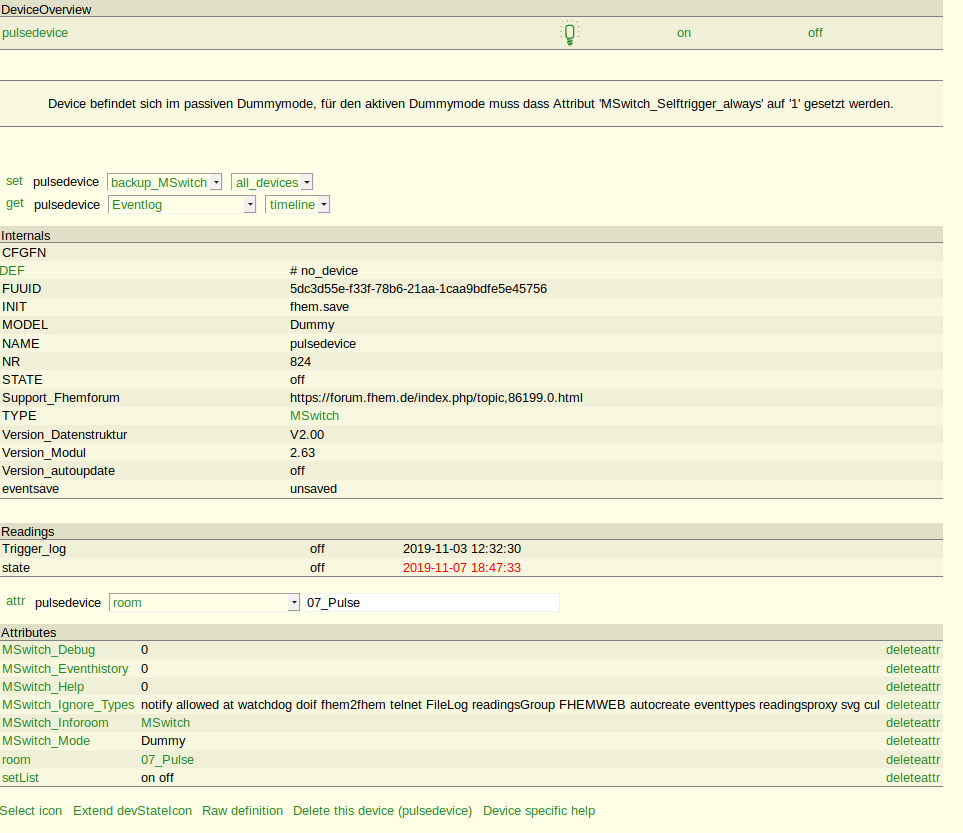This screenshot has height=833, width=963.
Task: Open the backup_MSwitch set dropdown
Action: pos(165,182)
